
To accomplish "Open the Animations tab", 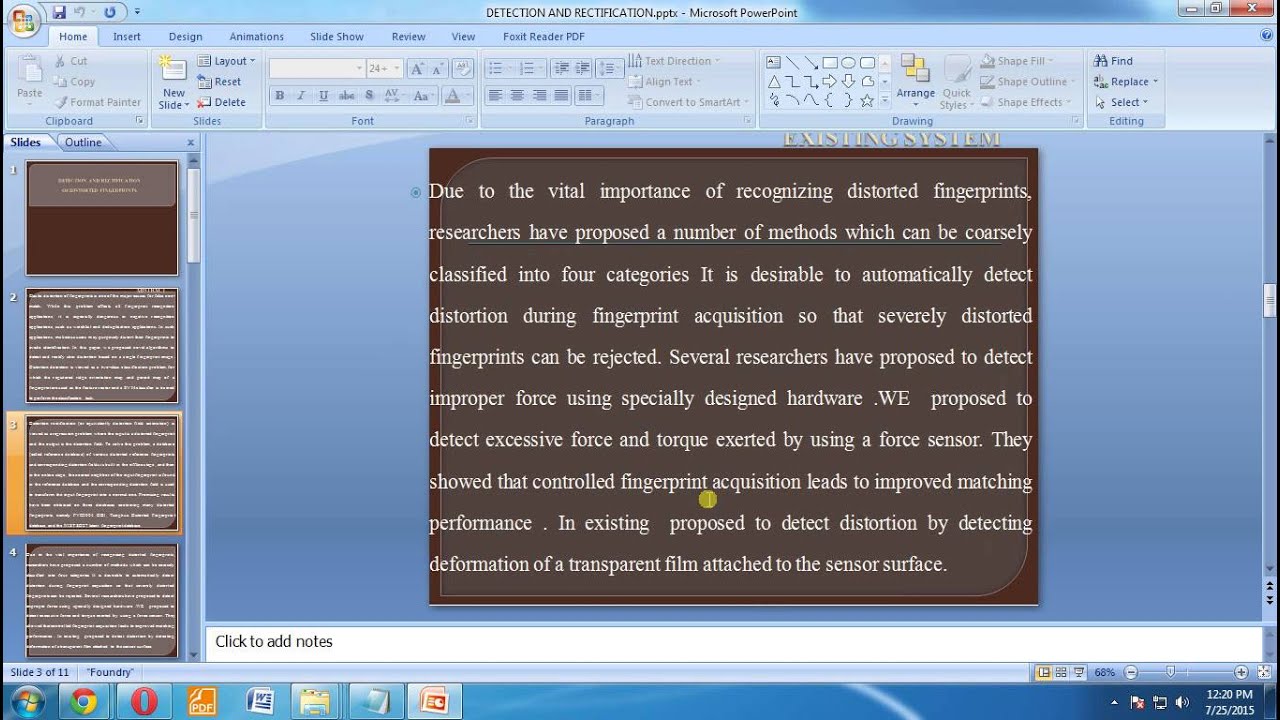I will [x=257, y=37].
